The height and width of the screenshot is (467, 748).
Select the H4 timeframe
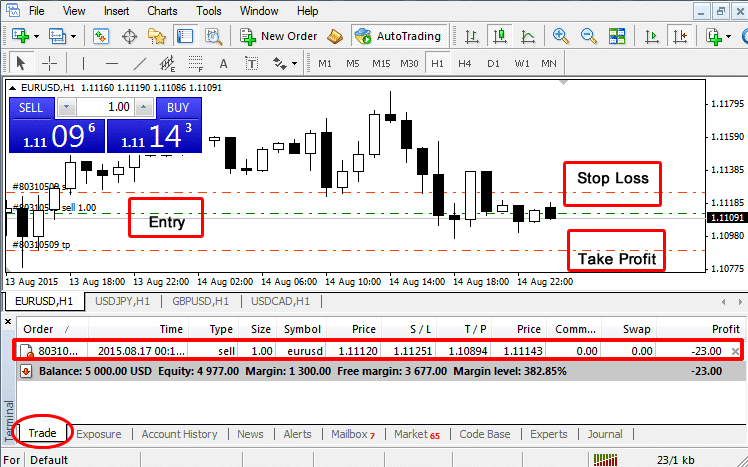[464, 63]
